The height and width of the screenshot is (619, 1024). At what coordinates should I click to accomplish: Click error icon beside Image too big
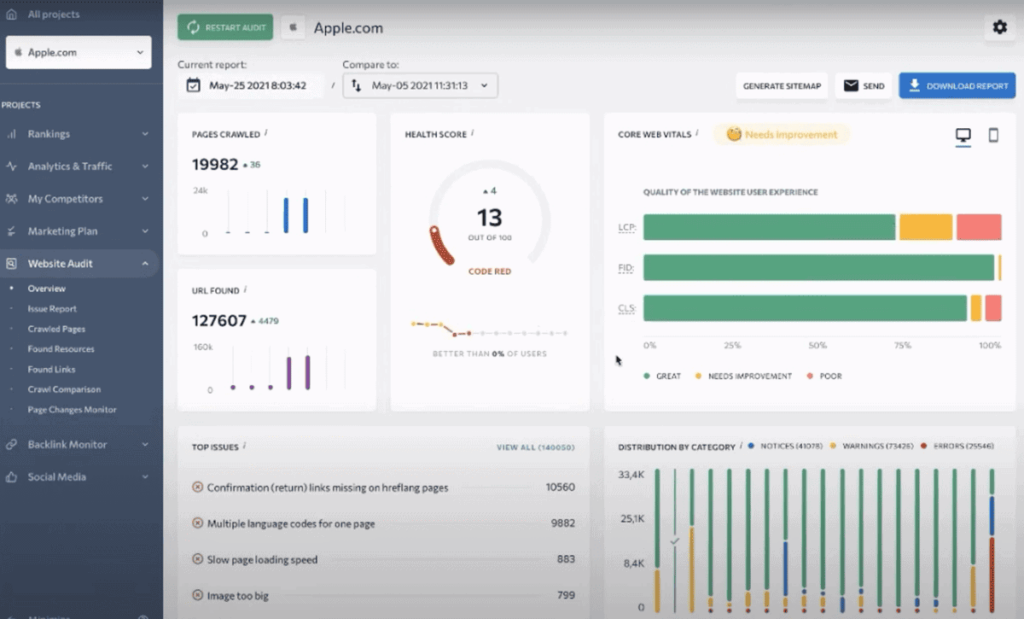coord(197,595)
